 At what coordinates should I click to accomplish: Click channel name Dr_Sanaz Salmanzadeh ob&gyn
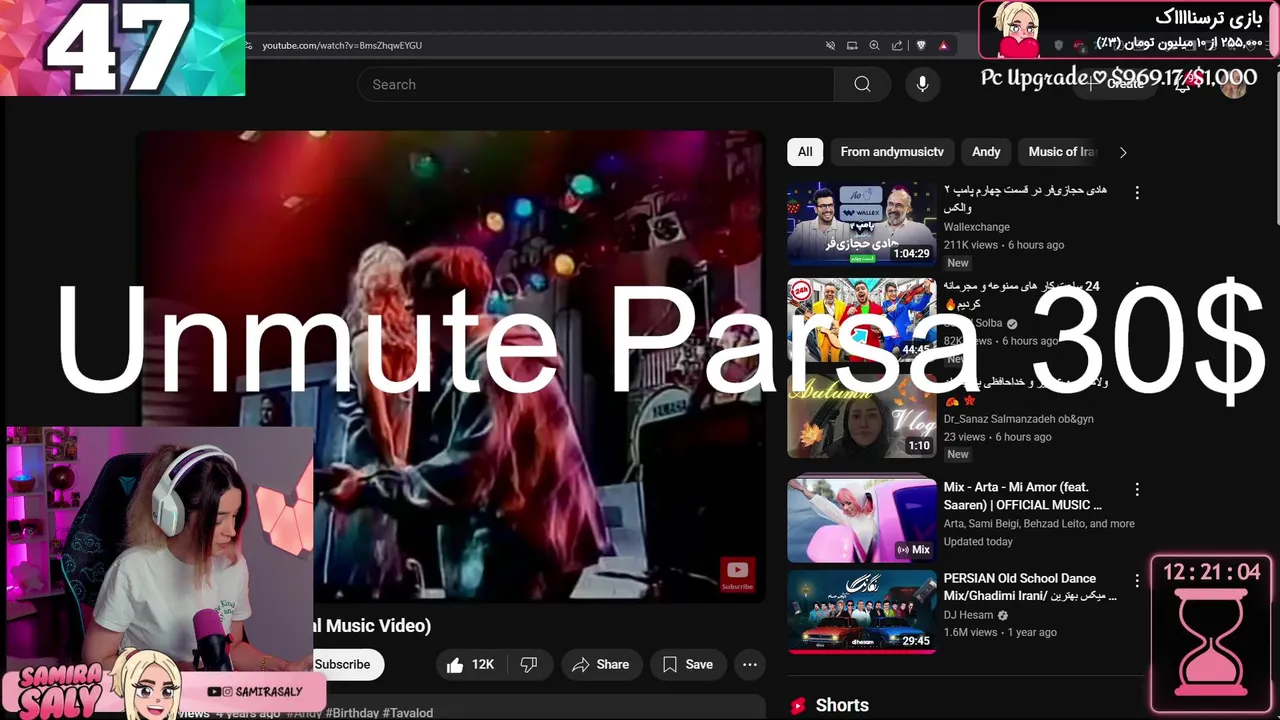click(1018, 419)
